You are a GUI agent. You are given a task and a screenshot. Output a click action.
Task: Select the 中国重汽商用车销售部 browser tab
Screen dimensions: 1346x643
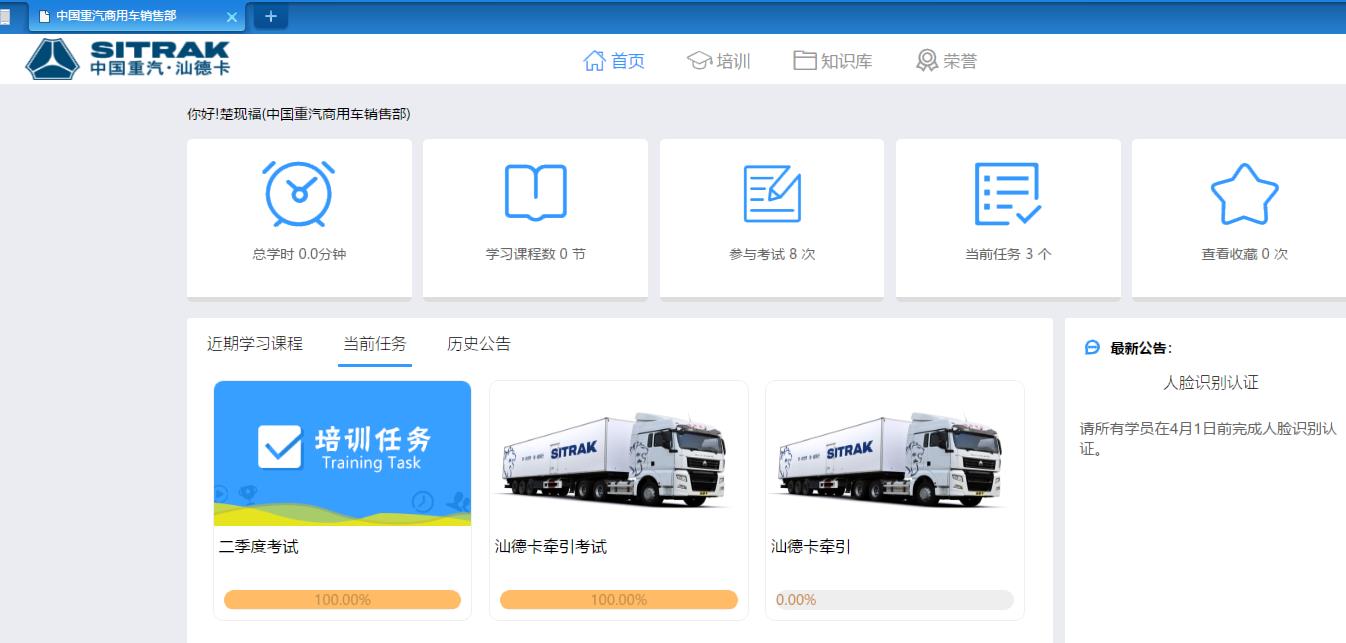[x=137, y=17]
